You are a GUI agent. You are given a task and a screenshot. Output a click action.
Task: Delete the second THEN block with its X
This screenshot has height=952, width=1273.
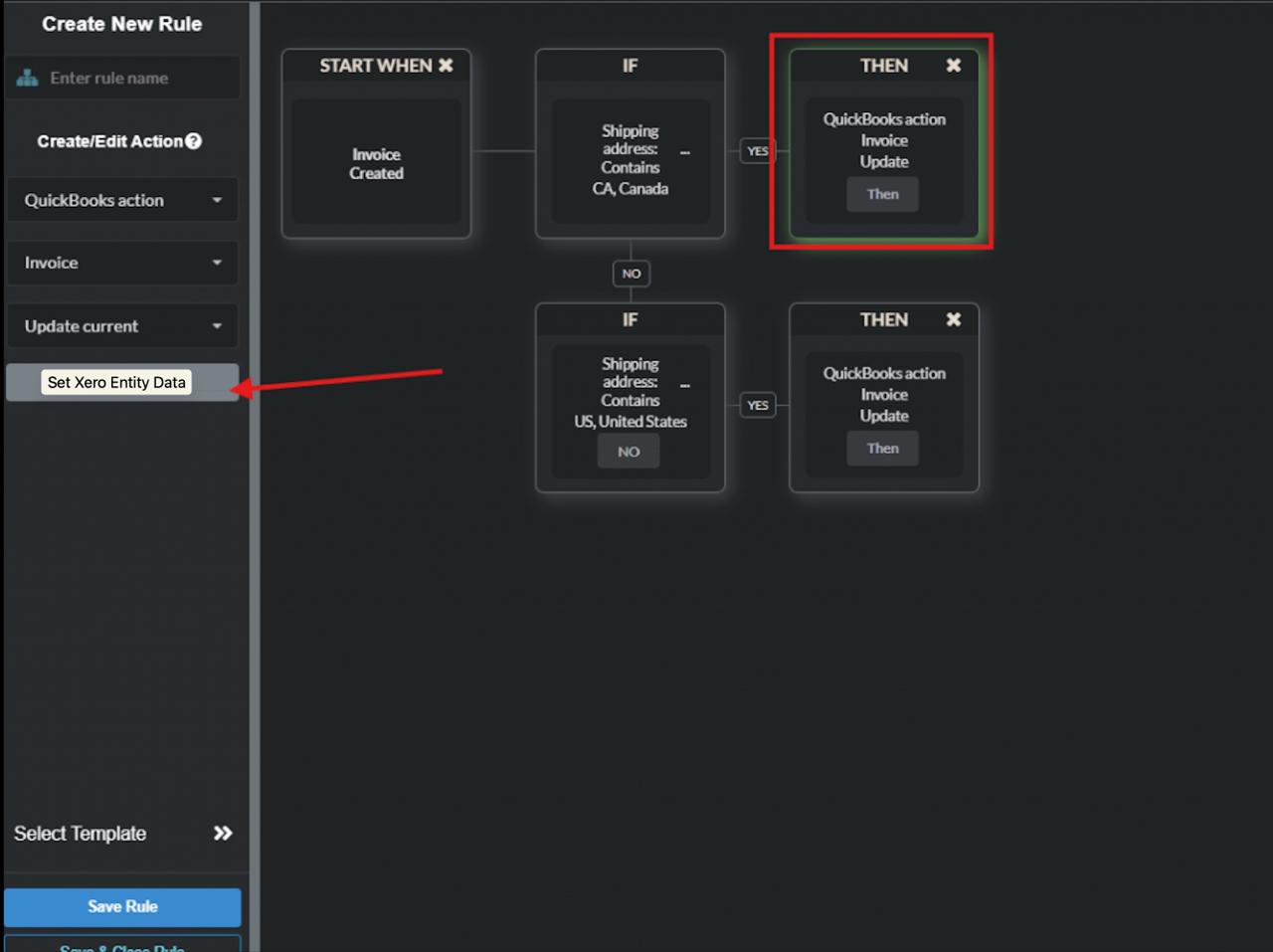click(x=954, y=319)
